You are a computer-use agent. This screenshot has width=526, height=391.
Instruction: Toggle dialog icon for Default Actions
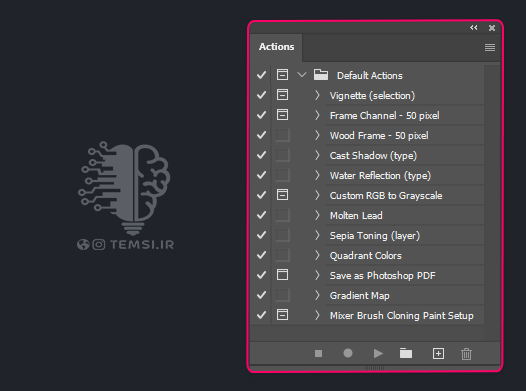point(282,74)
